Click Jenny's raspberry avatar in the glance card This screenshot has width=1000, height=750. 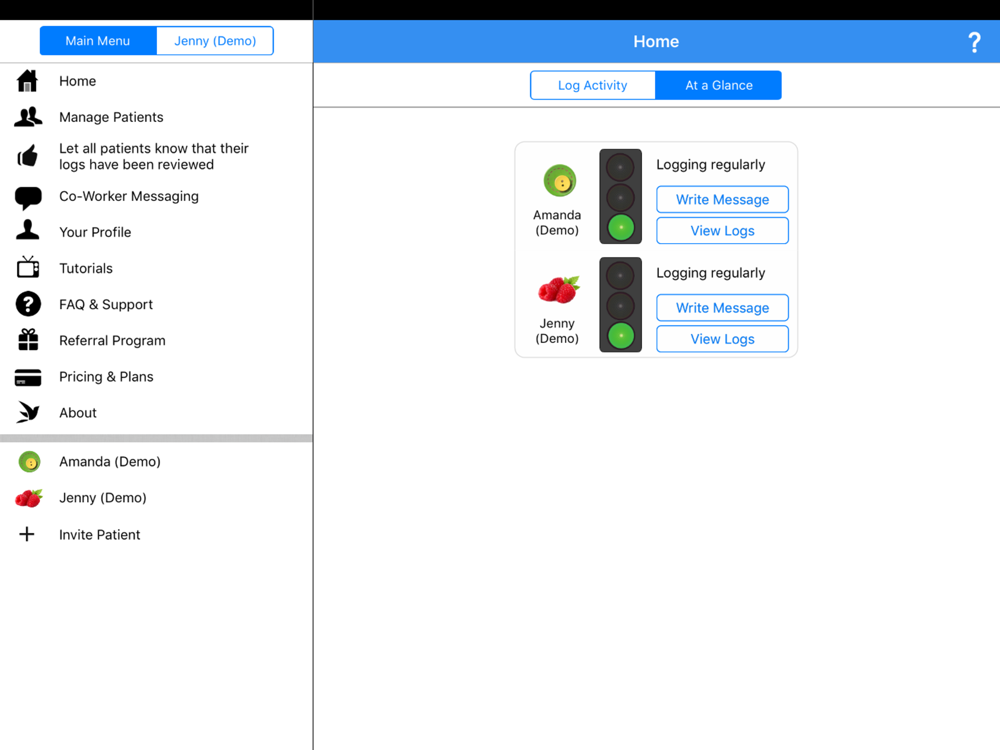559,290
